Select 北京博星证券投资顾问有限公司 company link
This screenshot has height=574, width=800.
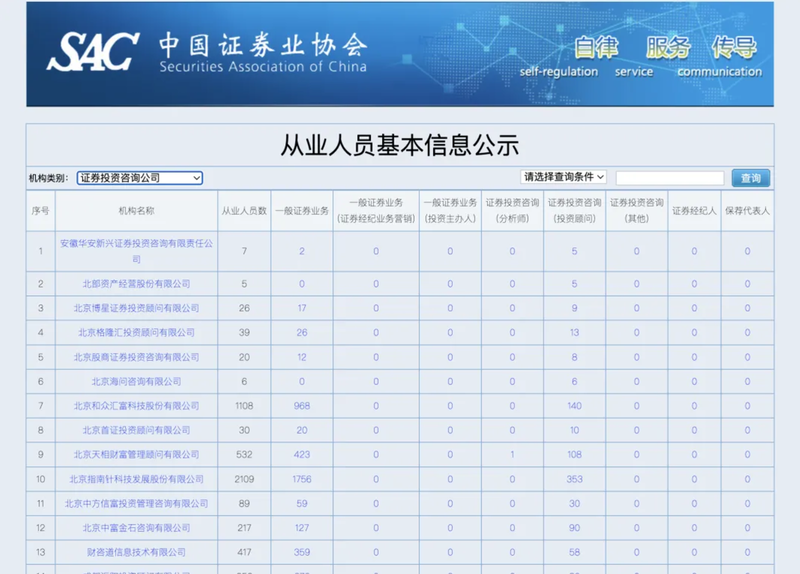point(136,308)
